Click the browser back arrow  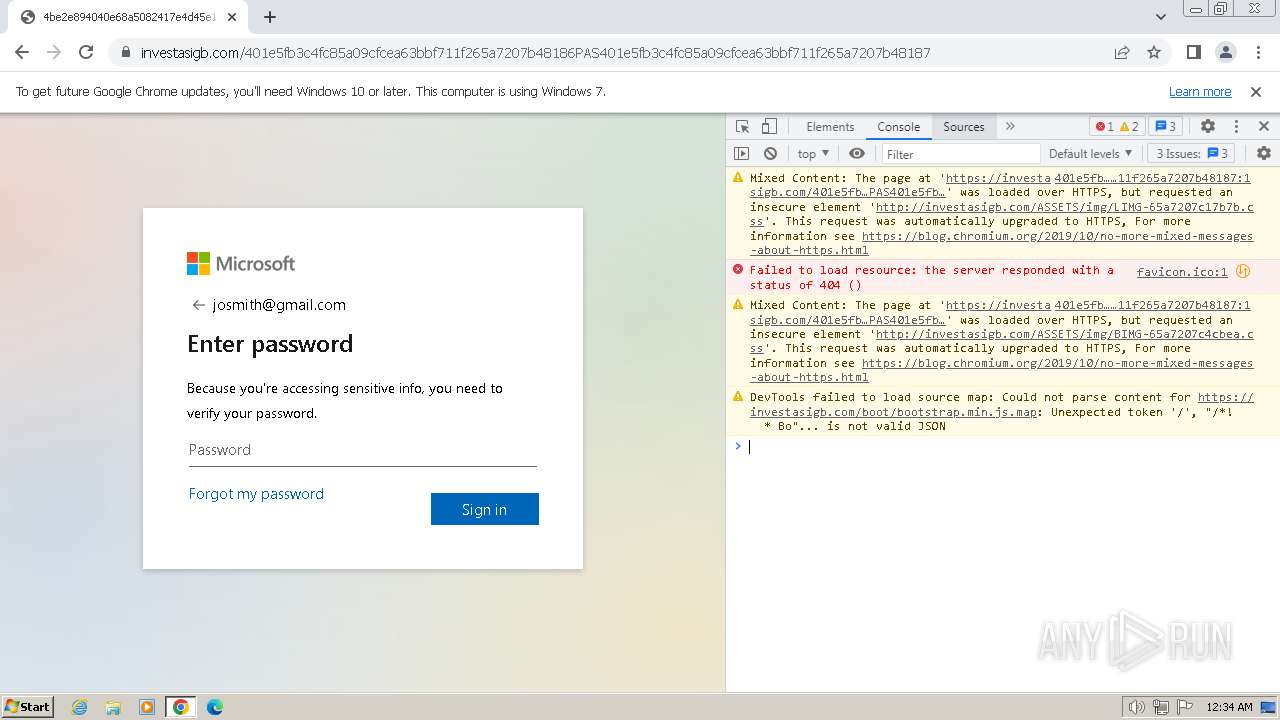[22, 52]
